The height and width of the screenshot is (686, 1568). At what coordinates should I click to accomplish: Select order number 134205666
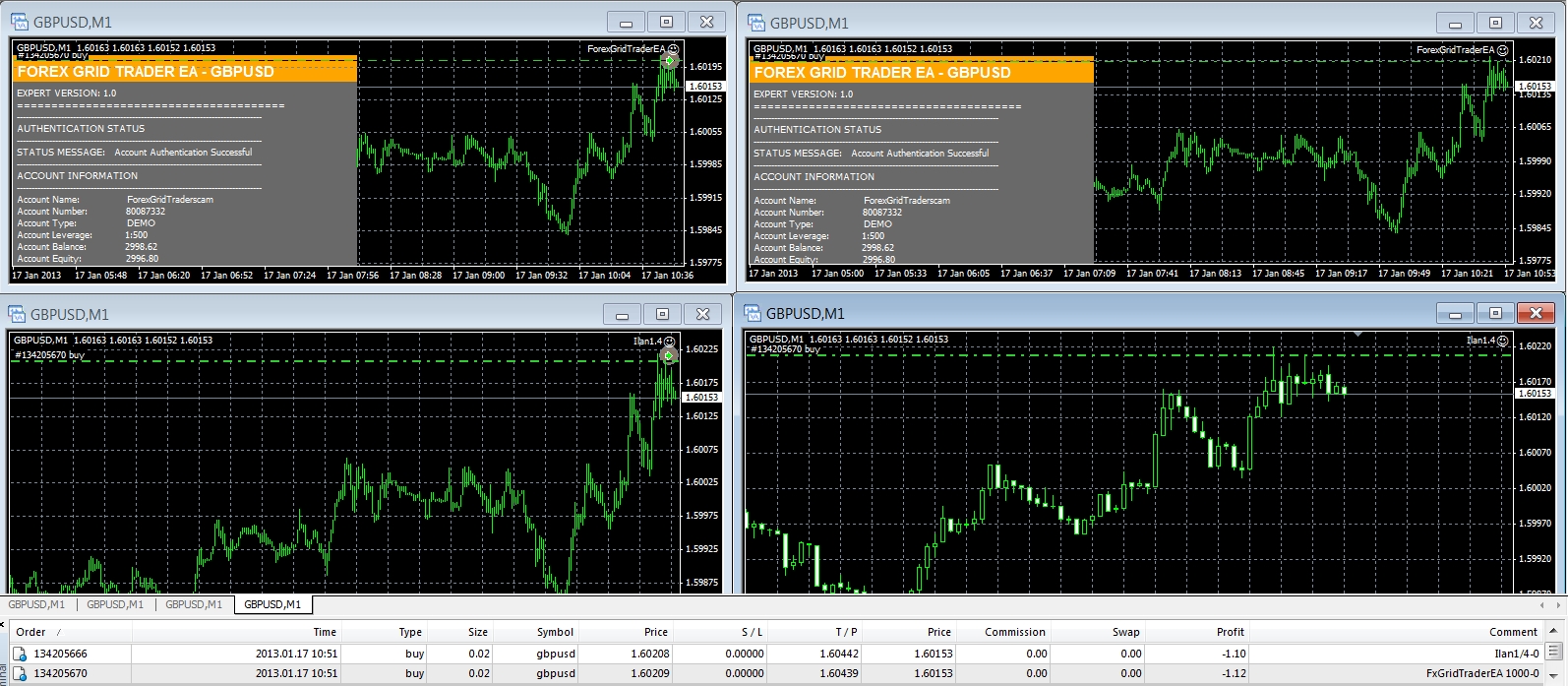click(x=60, y=654)
